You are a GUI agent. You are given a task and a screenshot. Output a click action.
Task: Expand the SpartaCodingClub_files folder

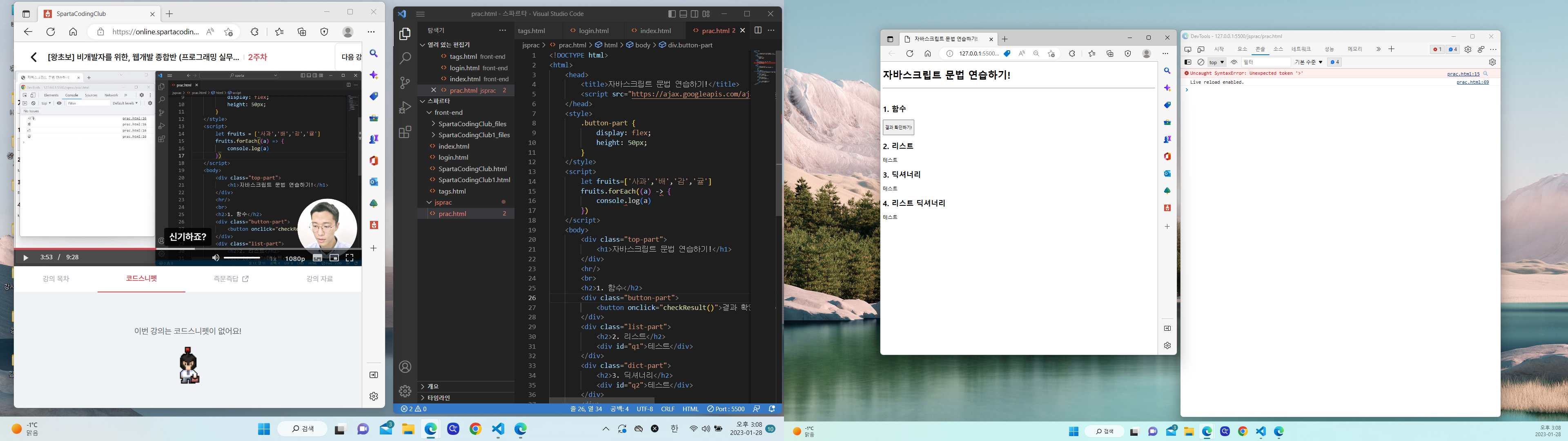[x=465, y=124]
